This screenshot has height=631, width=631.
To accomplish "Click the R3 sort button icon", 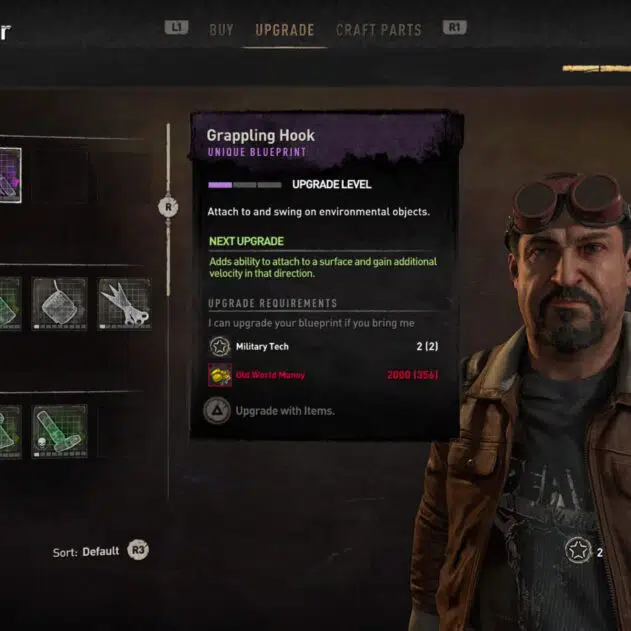I will pyautogui.click(x=138, y=550).
